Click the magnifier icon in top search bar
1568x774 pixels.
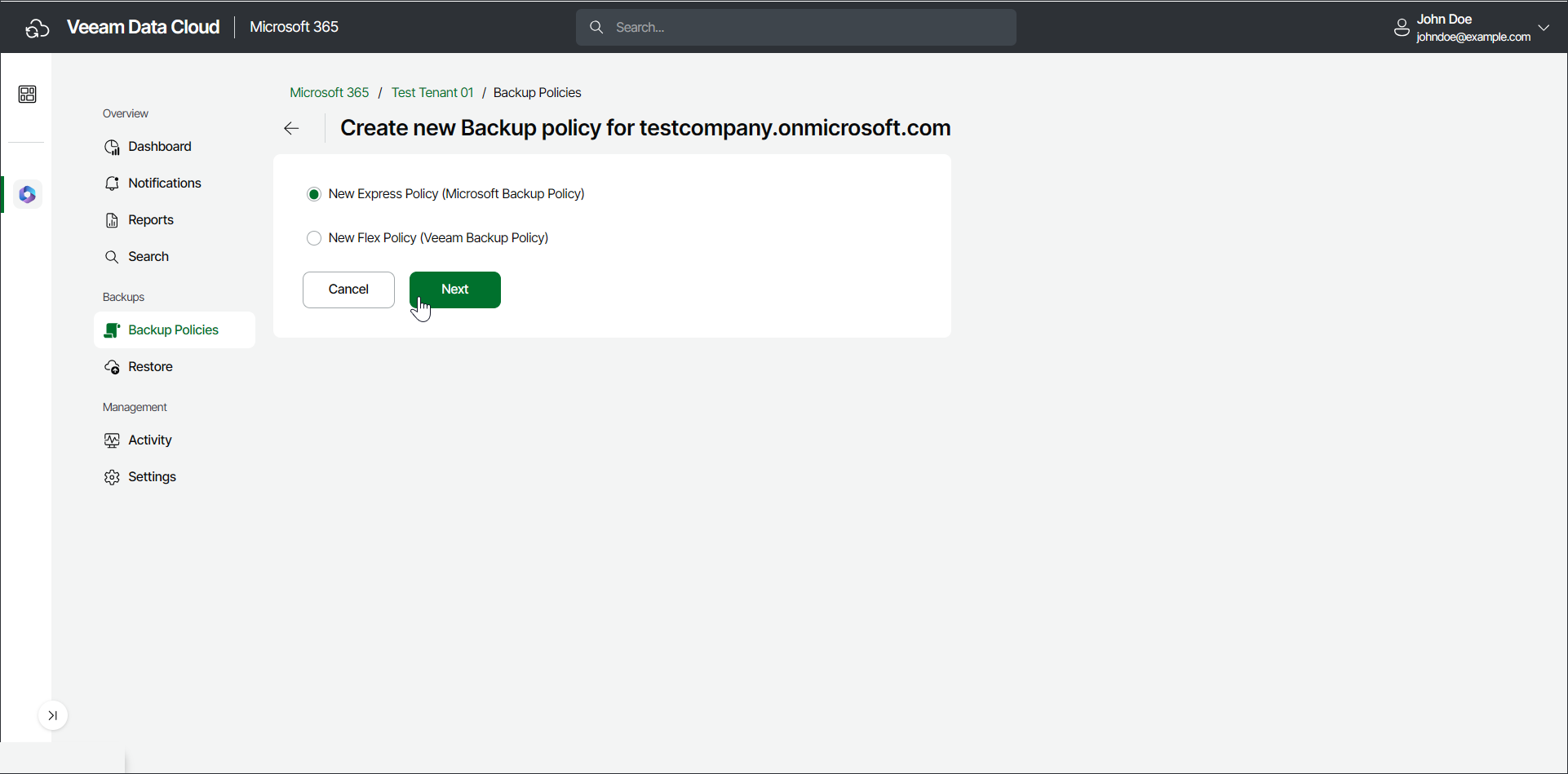[x=596, y=28]
